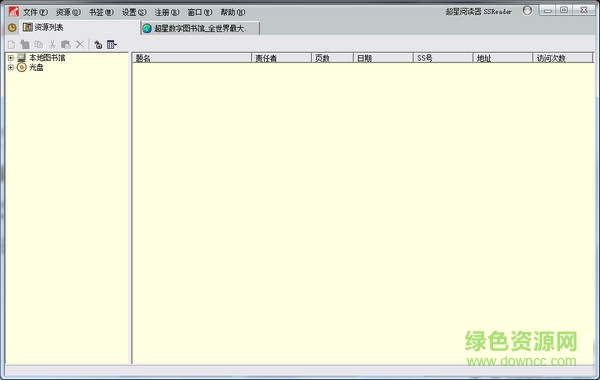
Task: Click the cut scissors toolbar icon
Action: pyautogui.click(x=52, y=45)
